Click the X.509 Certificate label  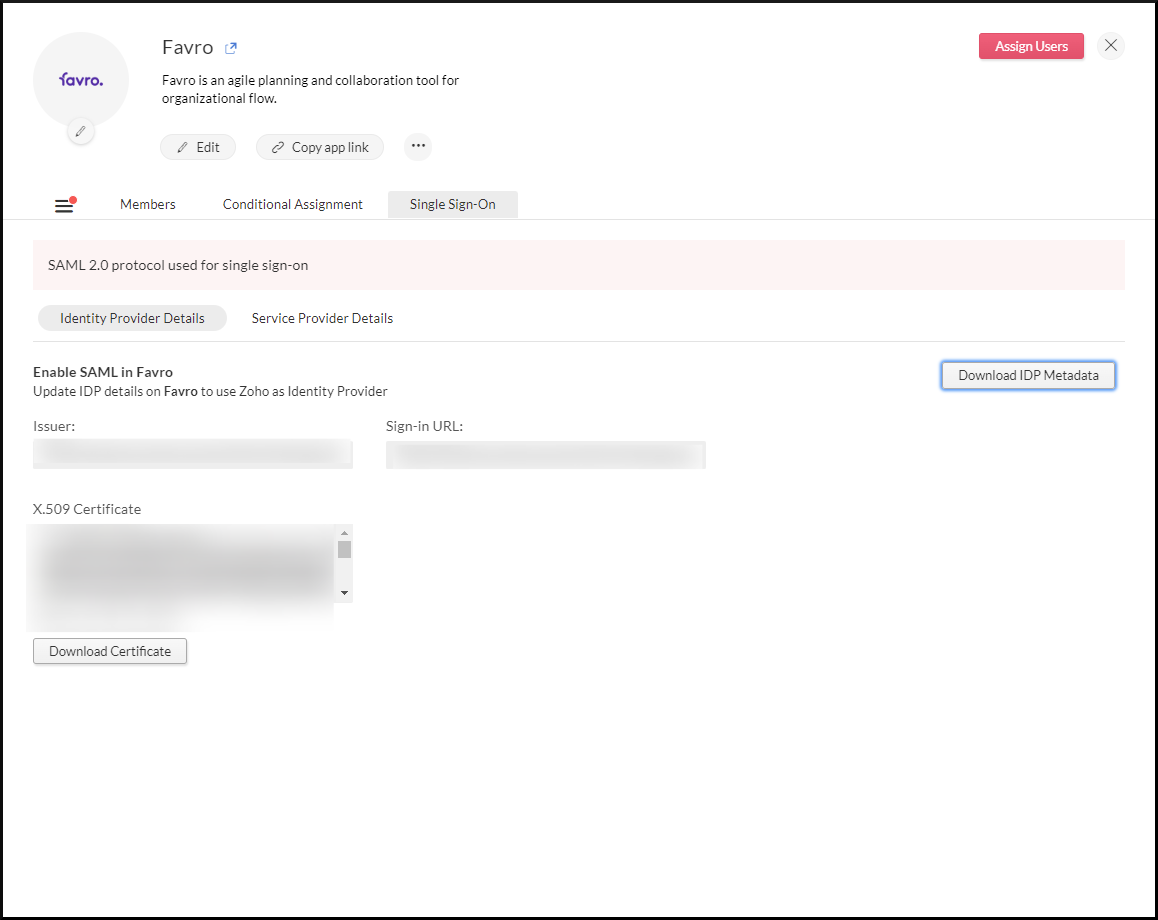click(87, 509)
